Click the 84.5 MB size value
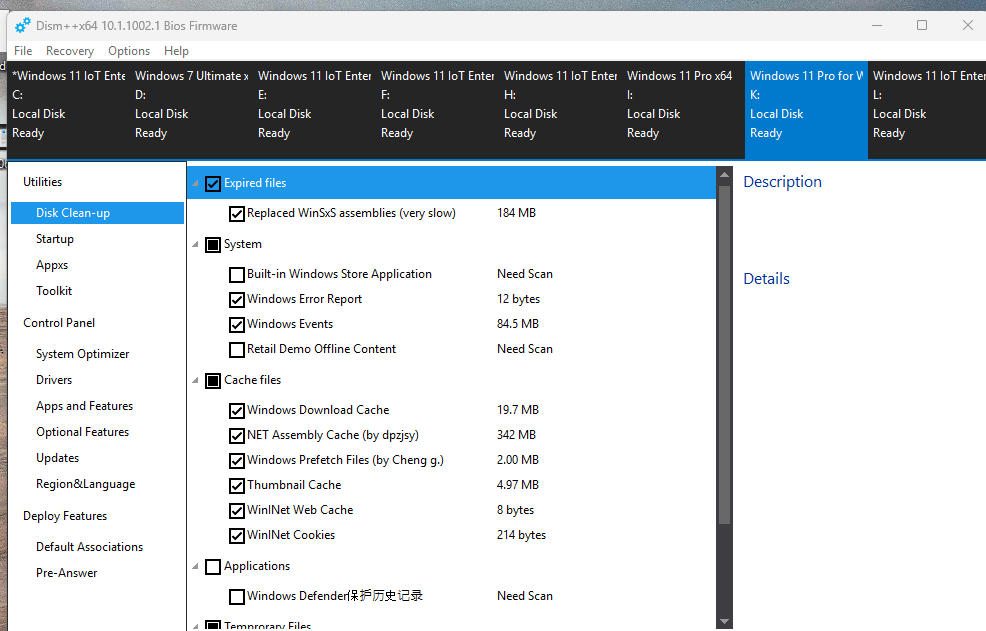Screen dimensions: 986x631 pos(518,324)
